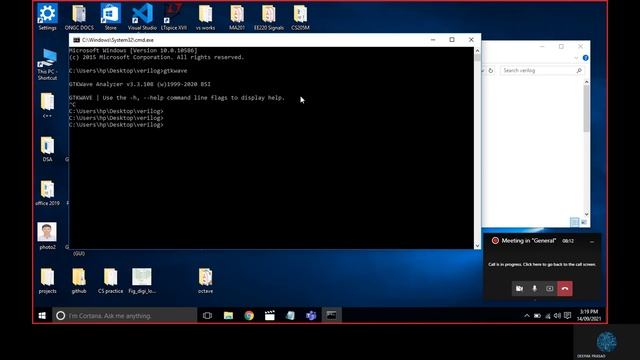Open the office 2019 folder
Viewport: 640px width, 360px height.
47,193
